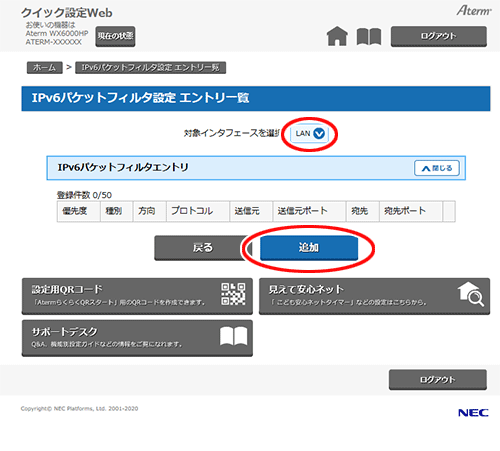Collapse section with 閉じる button

pyautogui.click(x=437, y=168)
